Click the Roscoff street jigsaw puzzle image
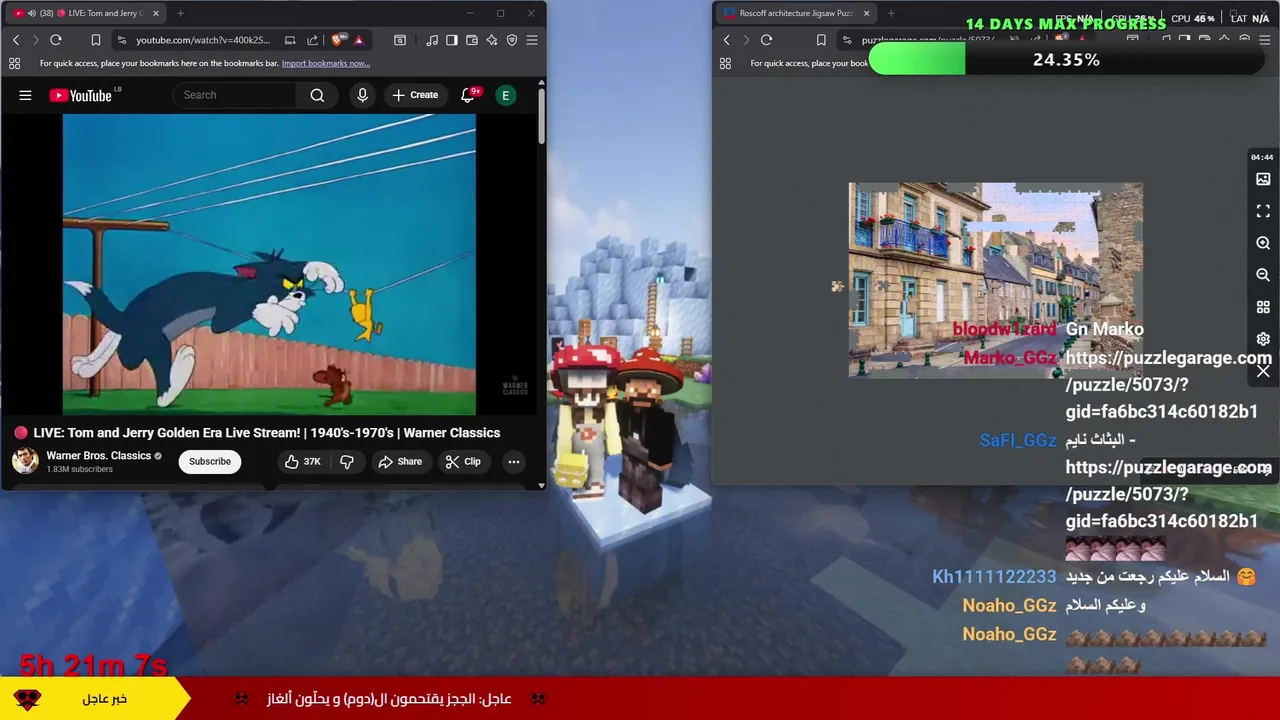 click(x=995, y=280)
